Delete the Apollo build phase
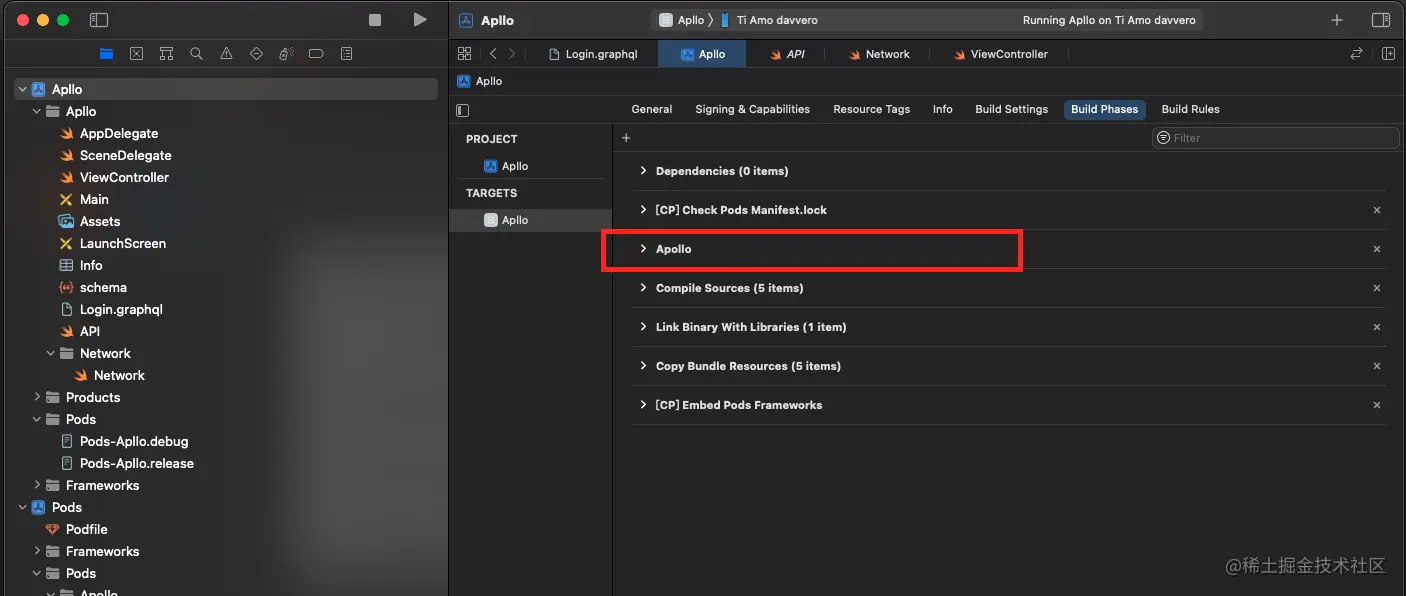This screenshot has height=596, width=1406. 1377,249
